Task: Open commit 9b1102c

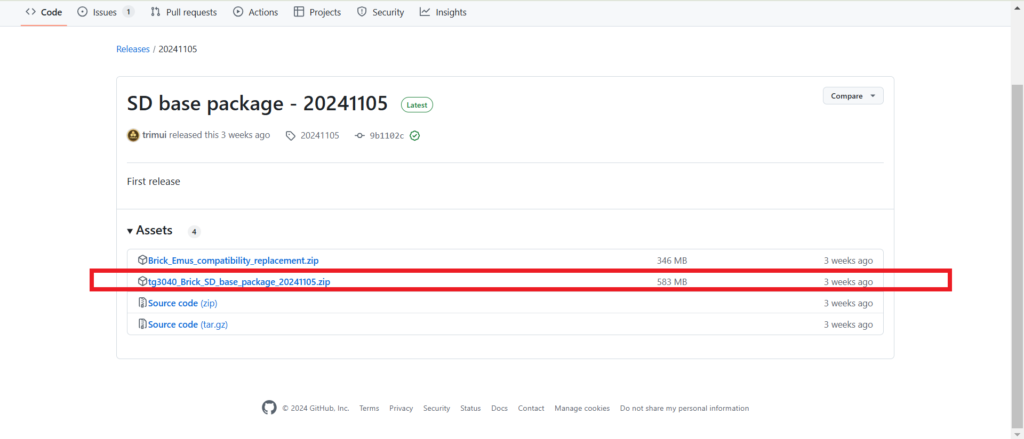Action: pyautogui.click(x=387, y=136)
